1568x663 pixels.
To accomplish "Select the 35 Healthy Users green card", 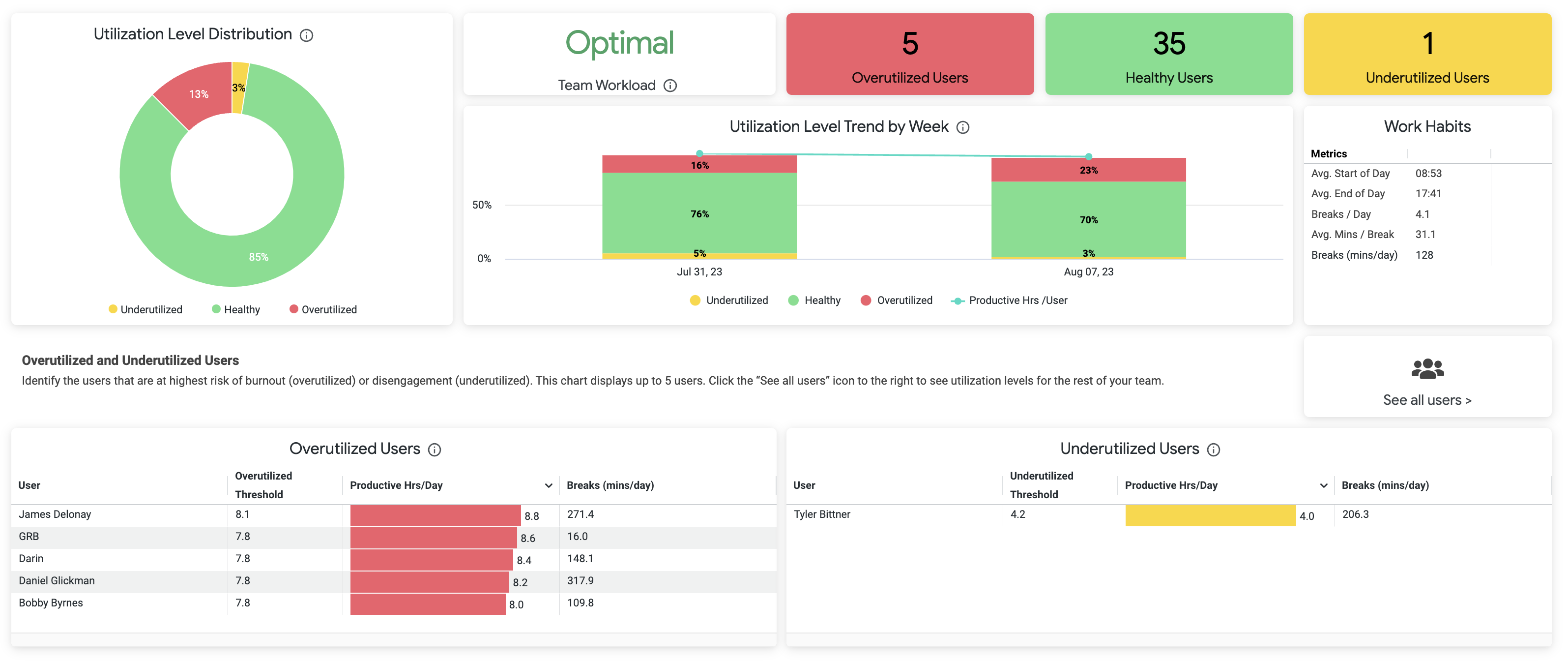I will pos(1168,54).
